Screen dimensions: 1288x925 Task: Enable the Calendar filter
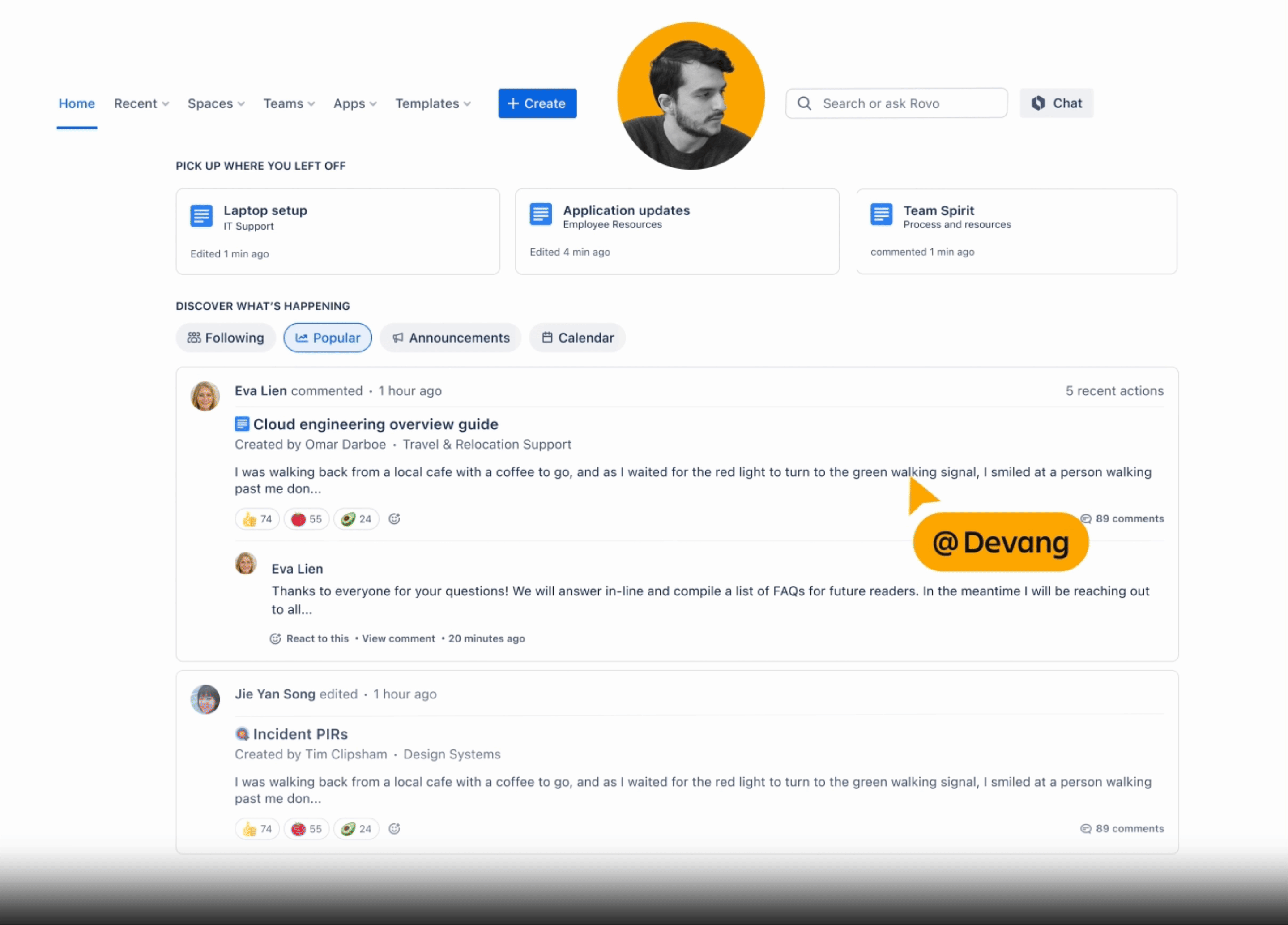point(577,338)
